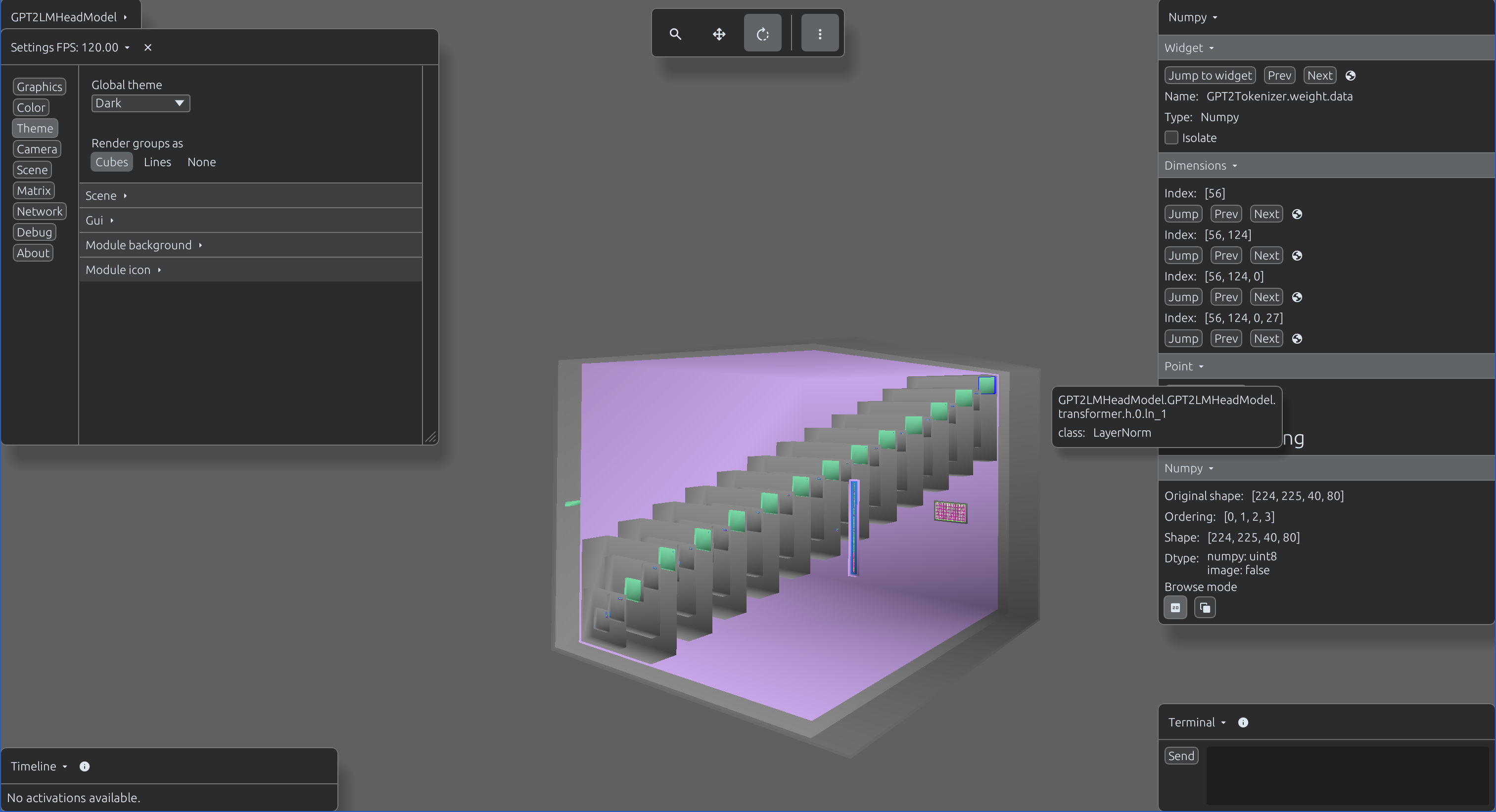1496x812 pixels.
Task: Click globe icon next to widget Next button
Action: pyautogui.click(x=1350, y=76)
